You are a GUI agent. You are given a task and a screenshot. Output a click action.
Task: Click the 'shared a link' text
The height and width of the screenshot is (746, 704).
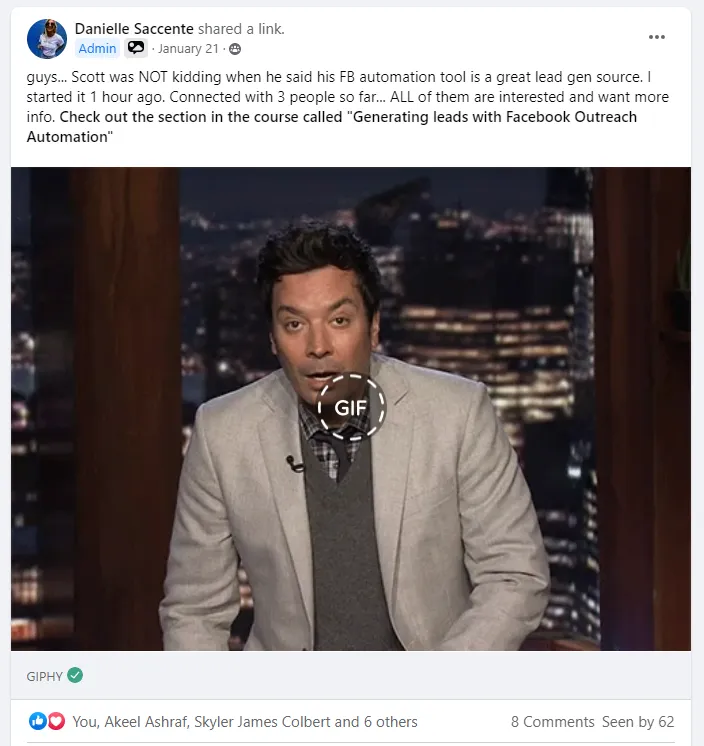coord(241,29)
